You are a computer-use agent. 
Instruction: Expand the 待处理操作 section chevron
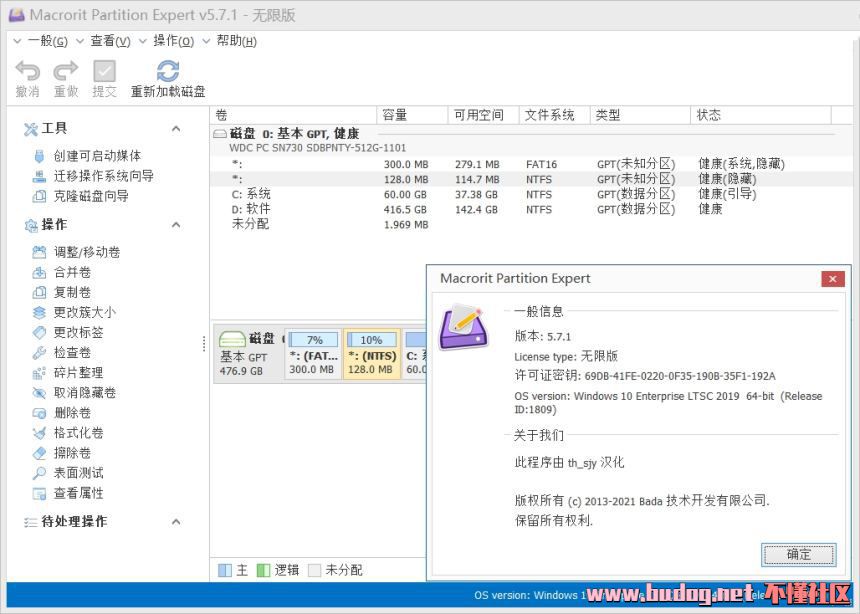tap(176, 522)
